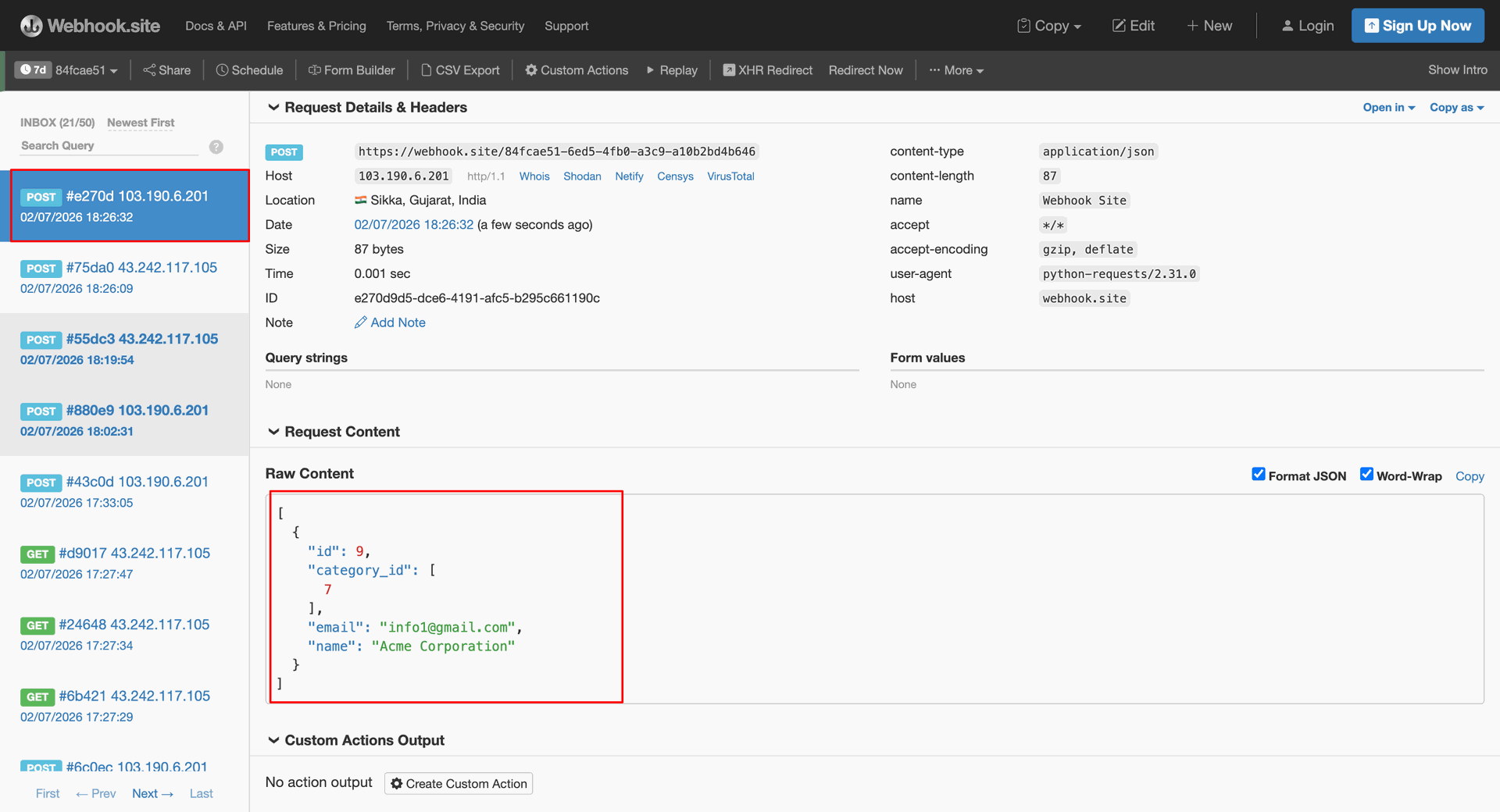Collapse Request Details & Headers section
Screen dimensions: 1500x812
[x=367, y=107]
